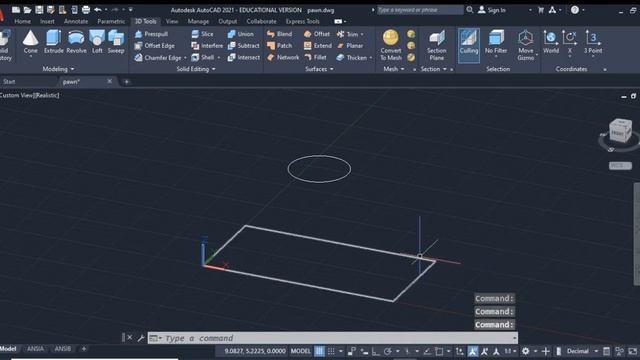Set the 3 Point UCS
The image size is (640, 360).
(x=593, y=42)
